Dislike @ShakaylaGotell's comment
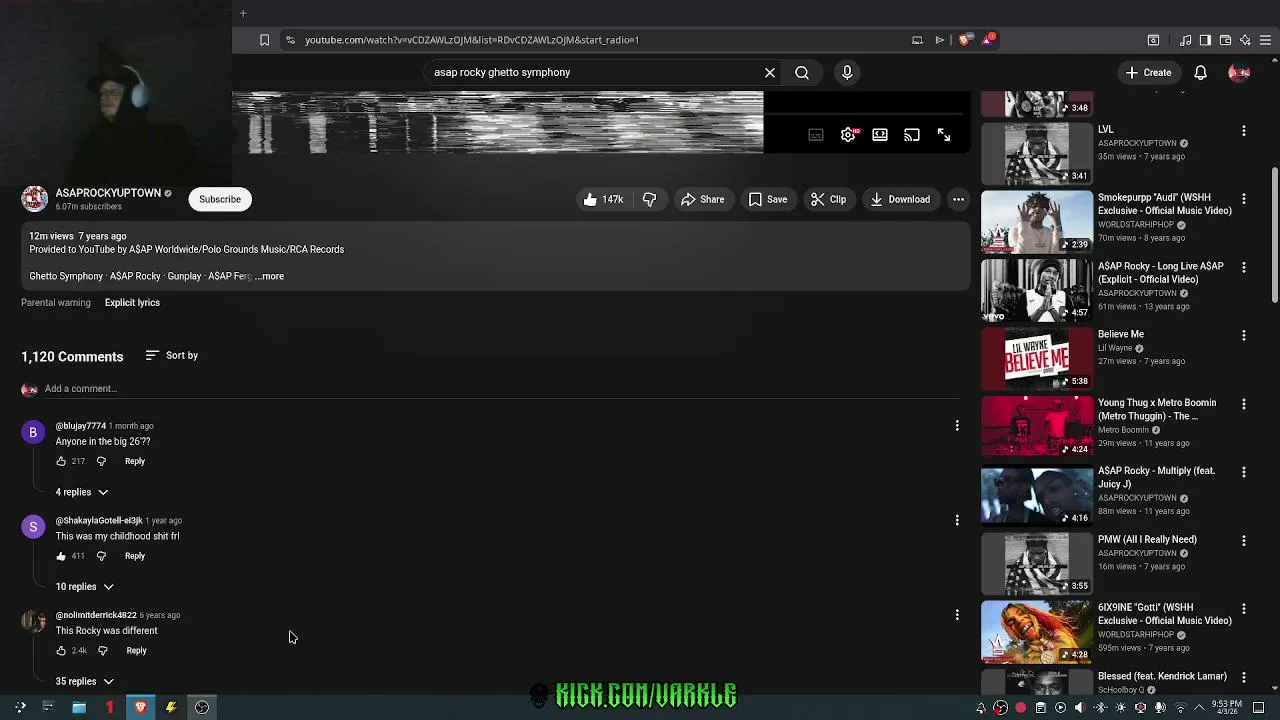 coord(101,556)
